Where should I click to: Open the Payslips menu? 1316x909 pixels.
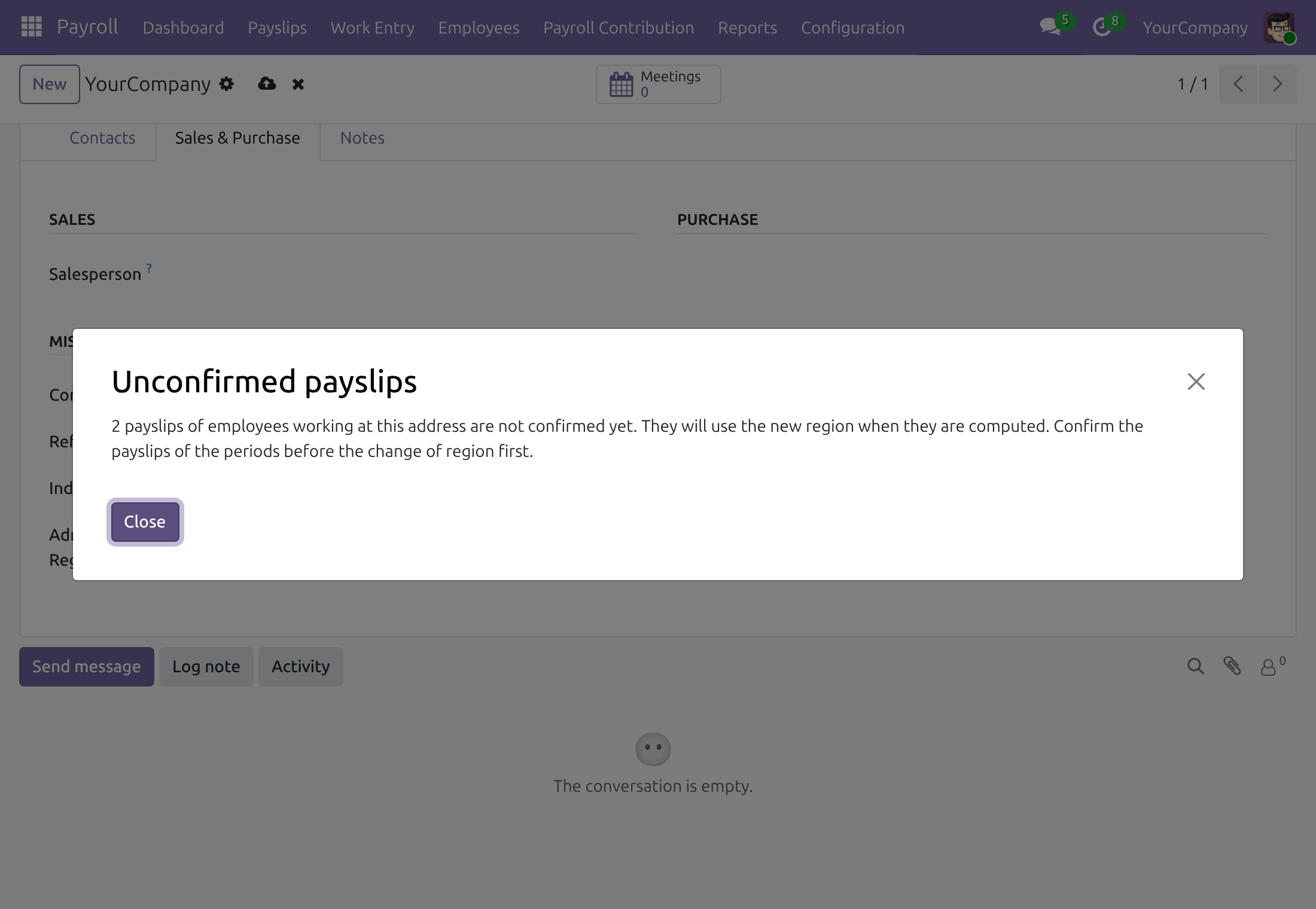coord(277,28)
